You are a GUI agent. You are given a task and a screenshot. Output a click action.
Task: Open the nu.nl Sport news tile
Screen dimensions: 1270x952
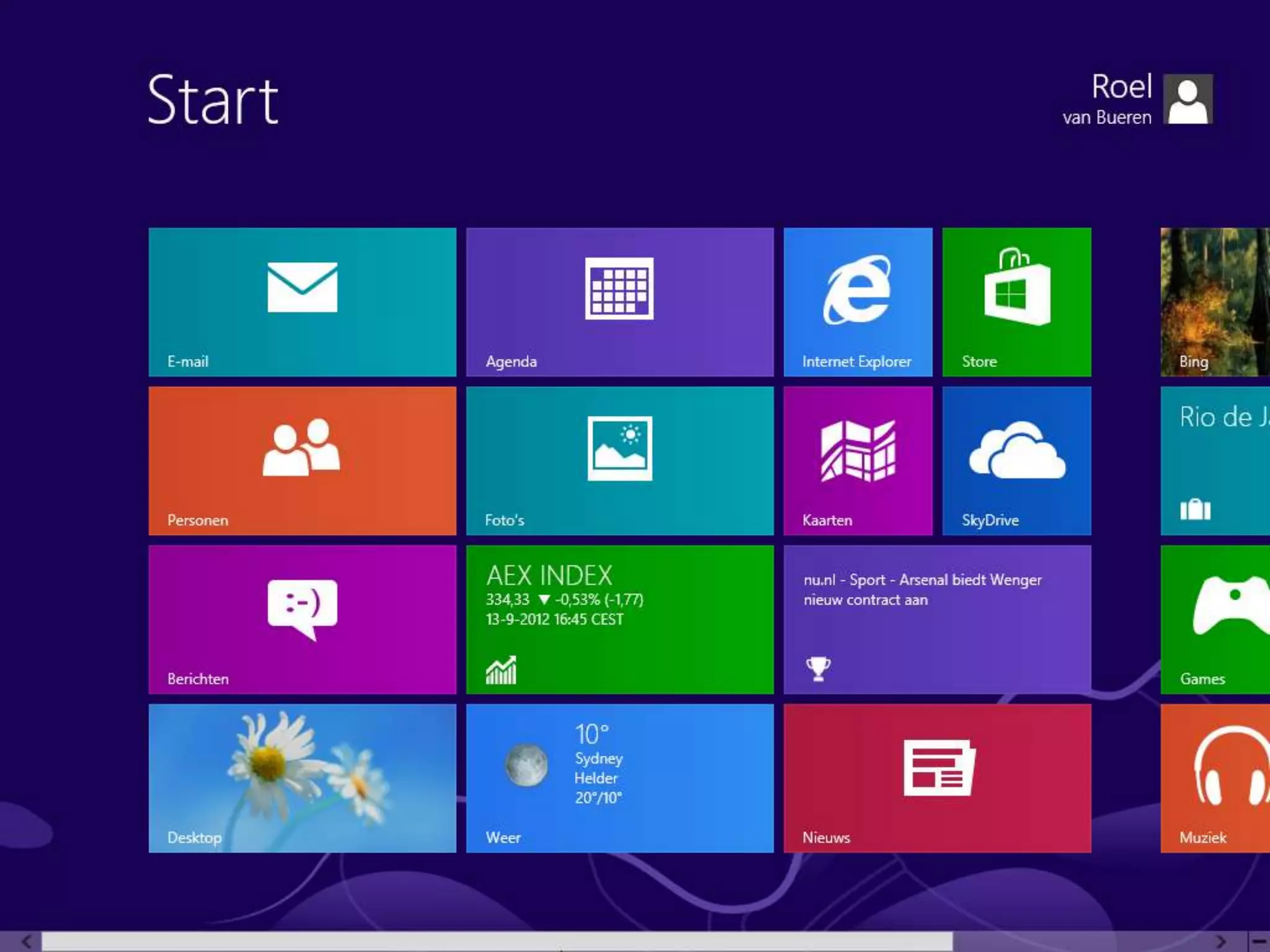tap(938, 619)
